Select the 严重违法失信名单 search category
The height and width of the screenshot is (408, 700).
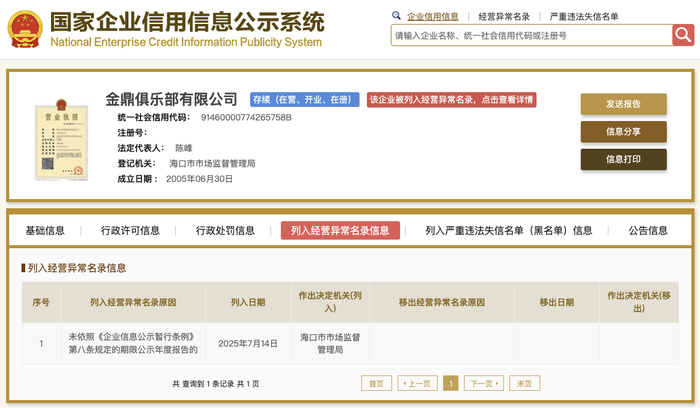tap(583, 17)
